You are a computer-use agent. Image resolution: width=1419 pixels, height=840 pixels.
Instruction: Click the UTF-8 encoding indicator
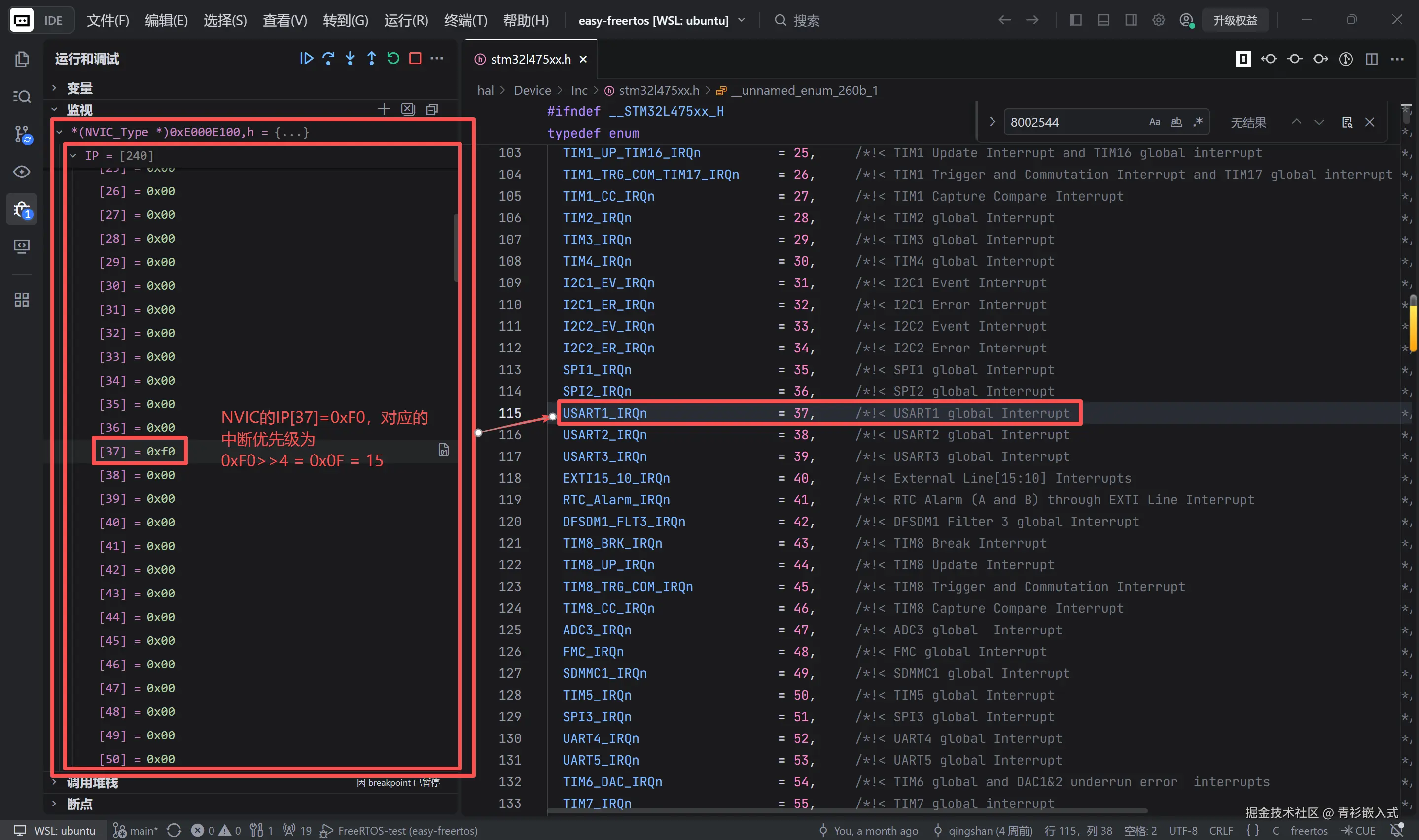point(1183,830)
